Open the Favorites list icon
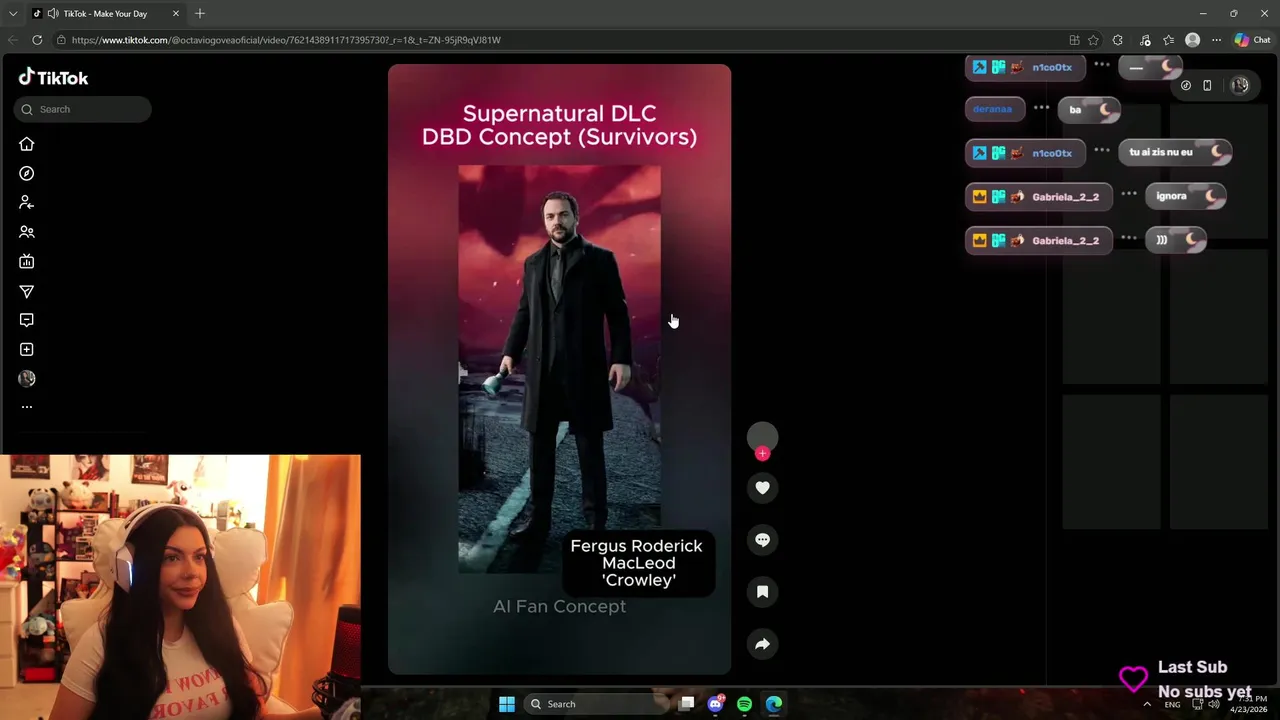Image resolution: width=1280 pixels, height=720 pixels. pyautogui.click(x=1168, y=40)
